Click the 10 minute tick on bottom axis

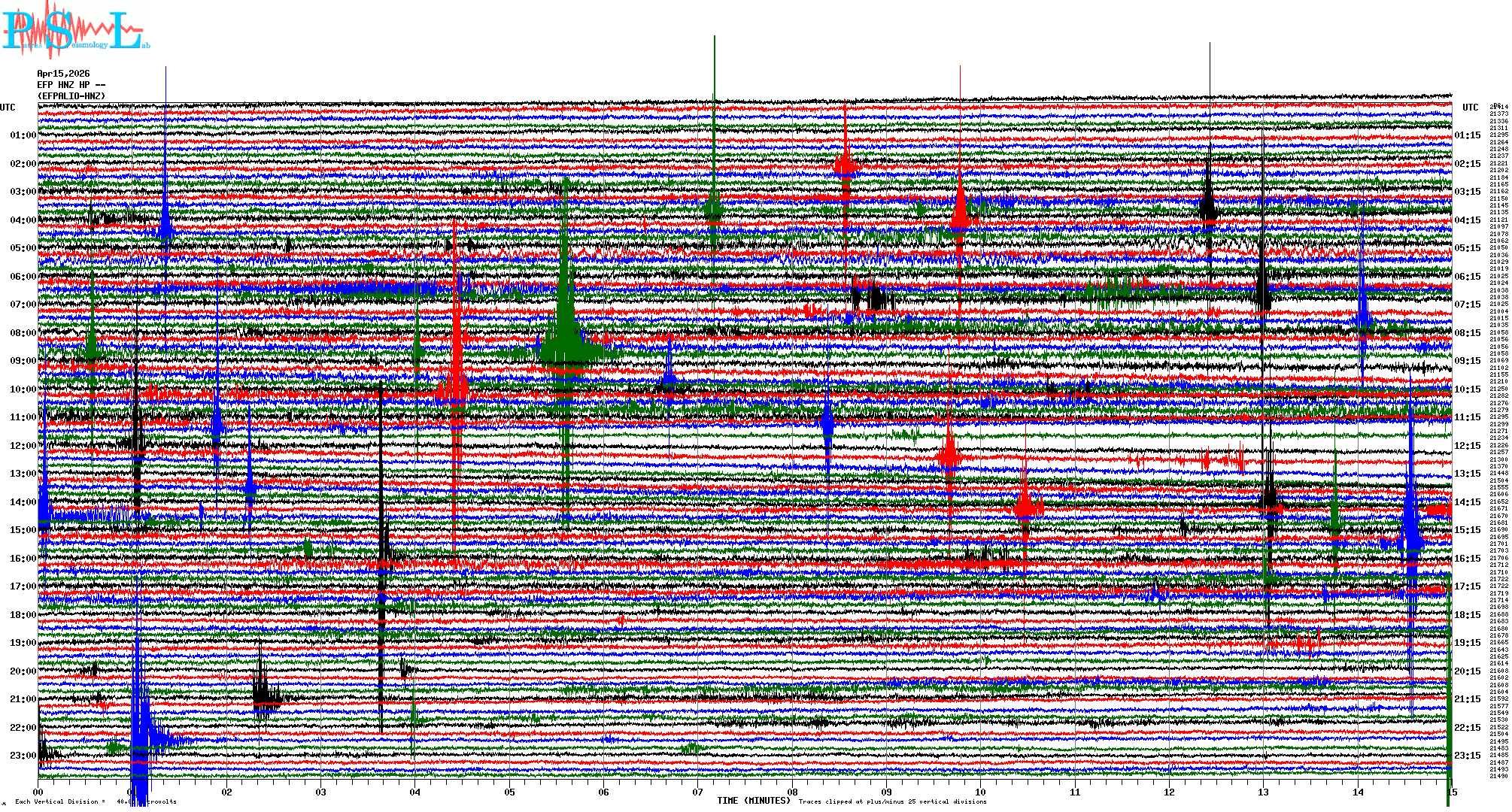click(980, 792)
